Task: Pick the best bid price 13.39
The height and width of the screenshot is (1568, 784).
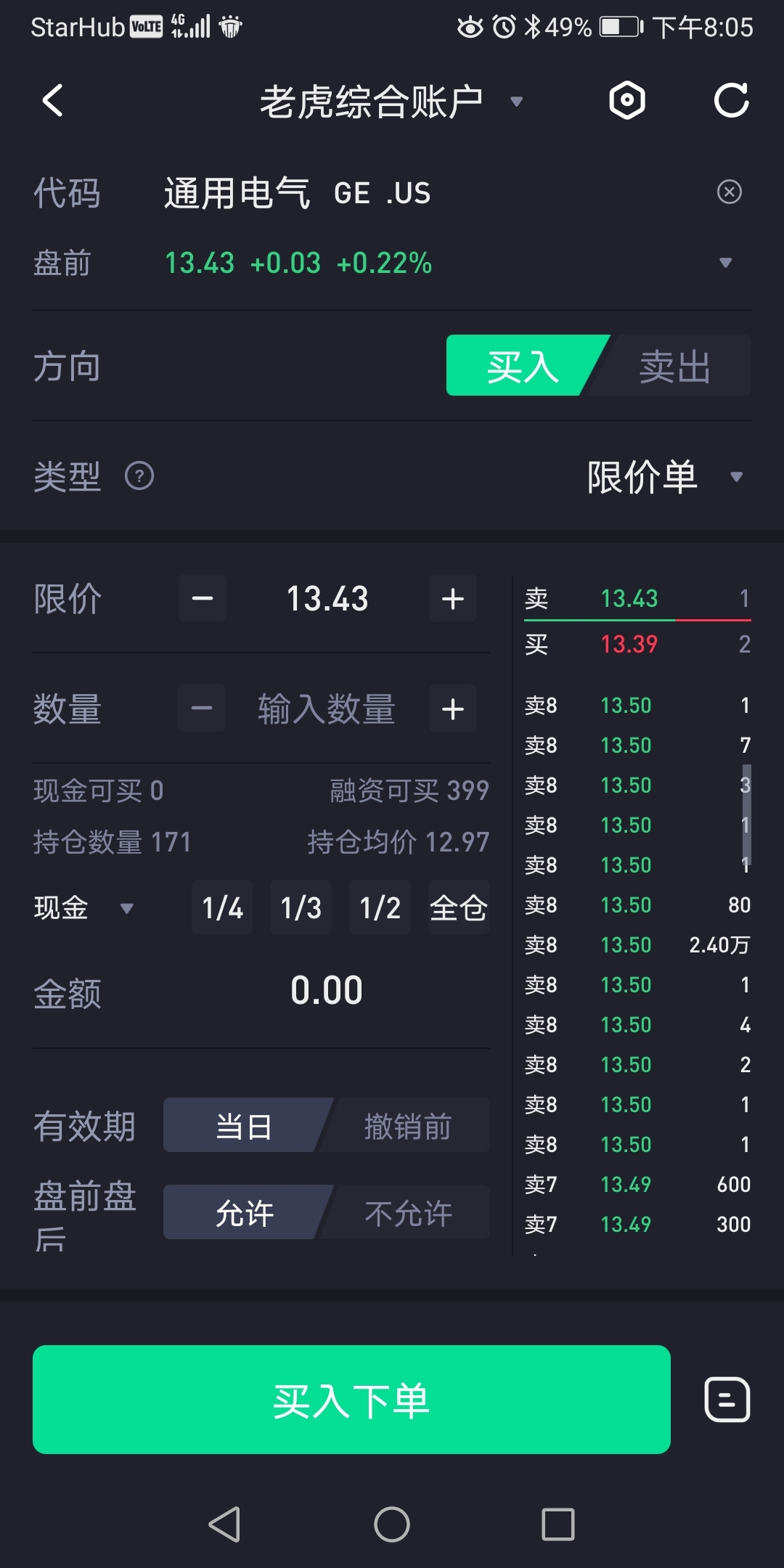Action: [x=629, y=644]
